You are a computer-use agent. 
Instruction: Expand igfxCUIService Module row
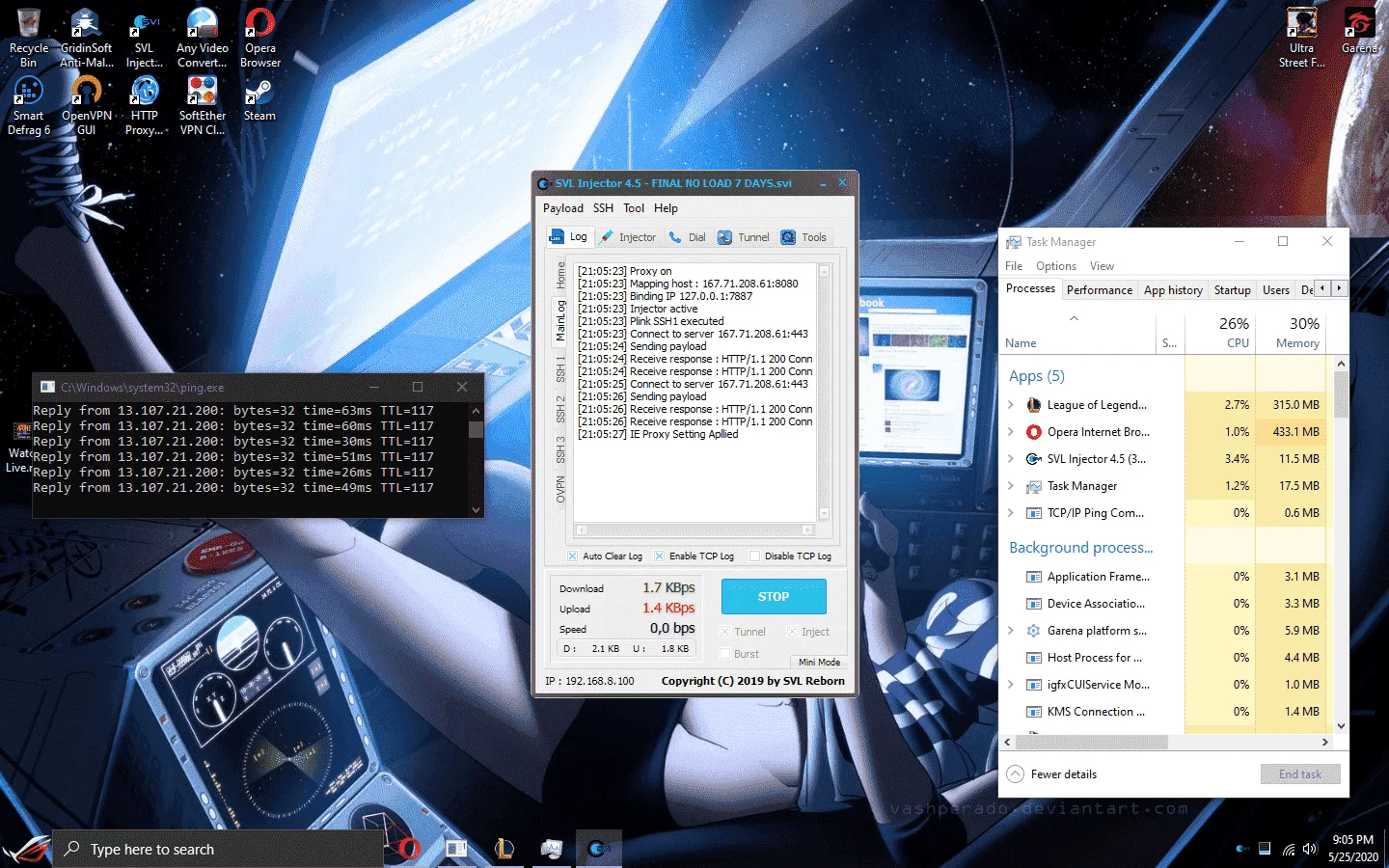click(x=1011, y=685)
